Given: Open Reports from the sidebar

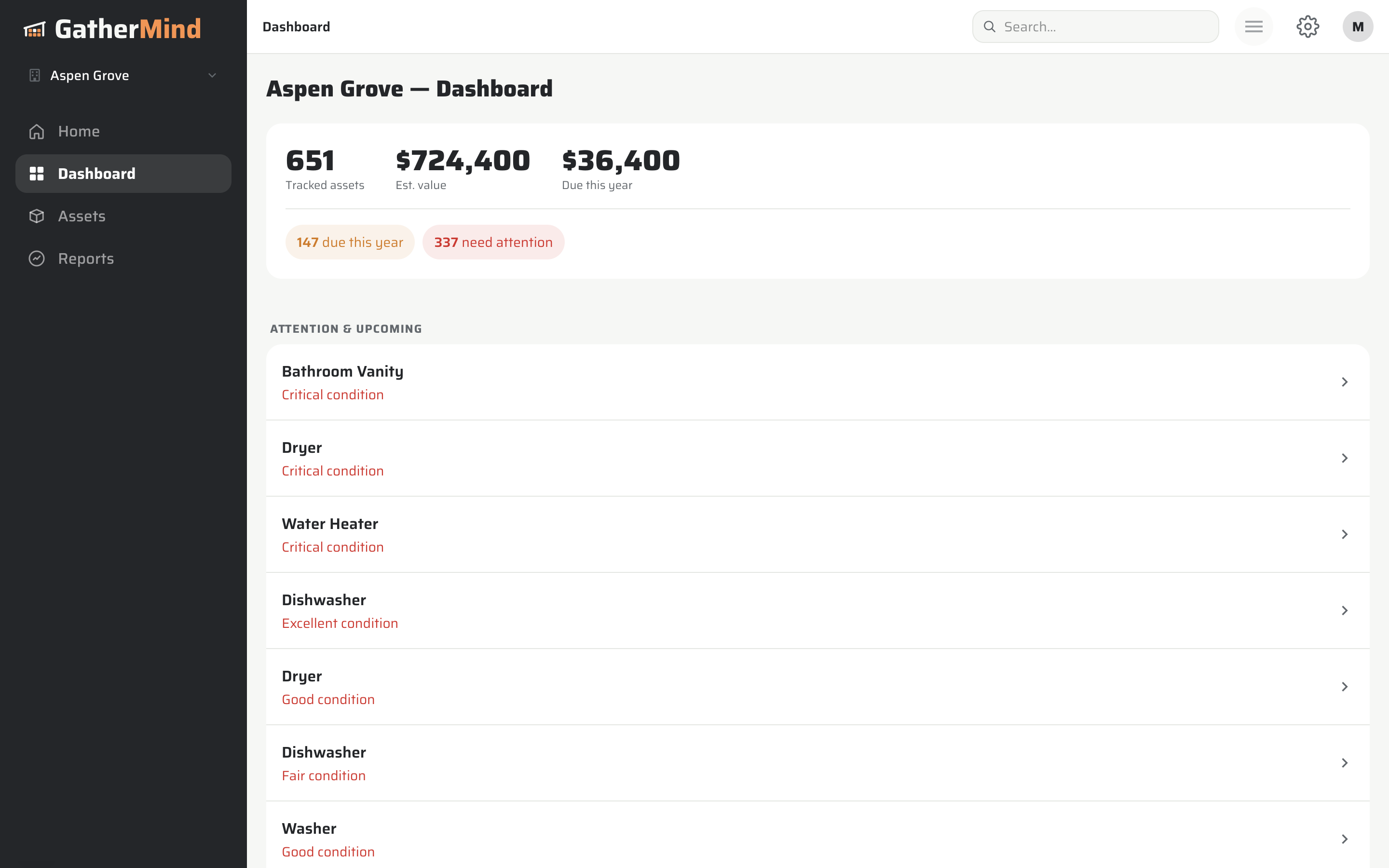Looking at the screenshot, I should (x=123, y=258).
